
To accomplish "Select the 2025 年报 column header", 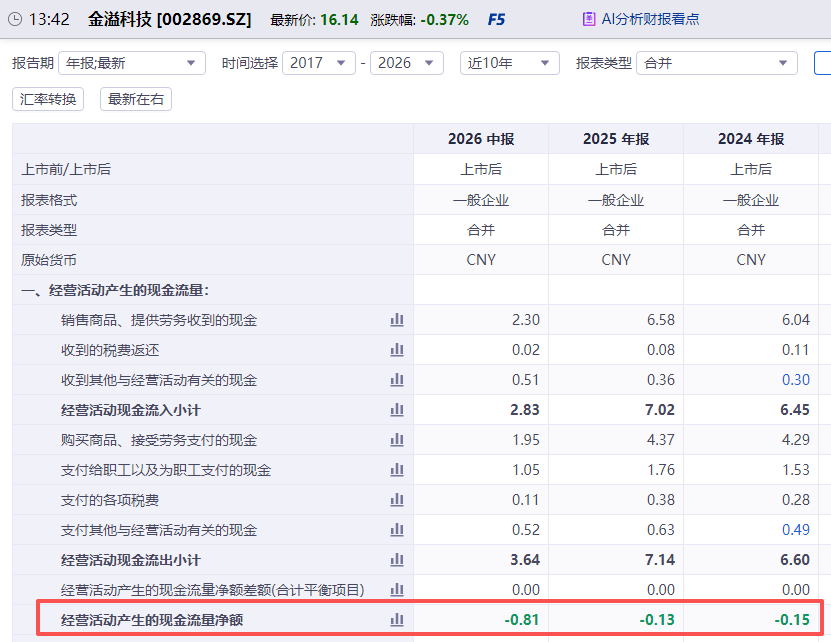I will [x=616, y=139].
